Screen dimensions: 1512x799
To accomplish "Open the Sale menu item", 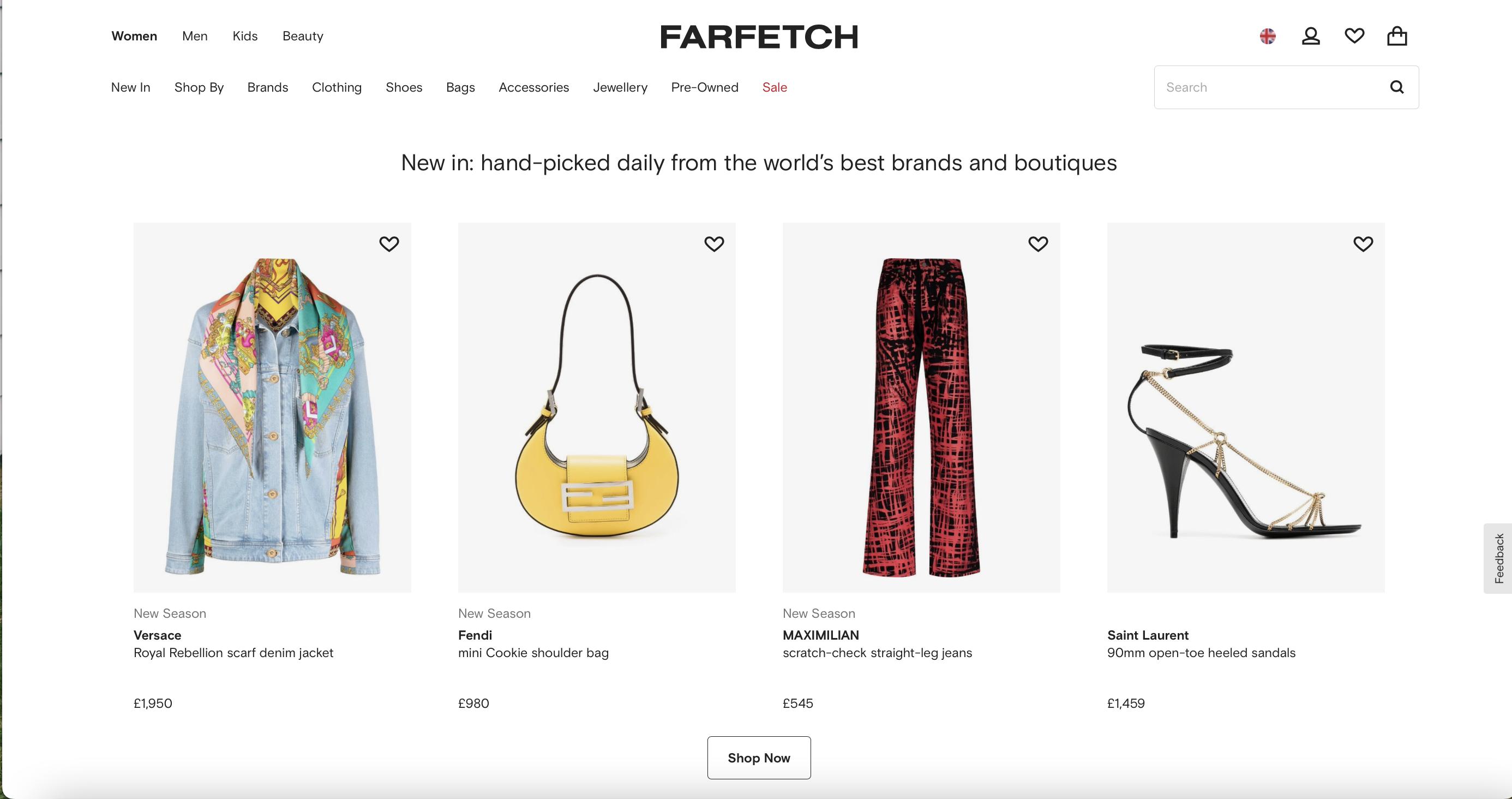I will [x=775, y=87].
